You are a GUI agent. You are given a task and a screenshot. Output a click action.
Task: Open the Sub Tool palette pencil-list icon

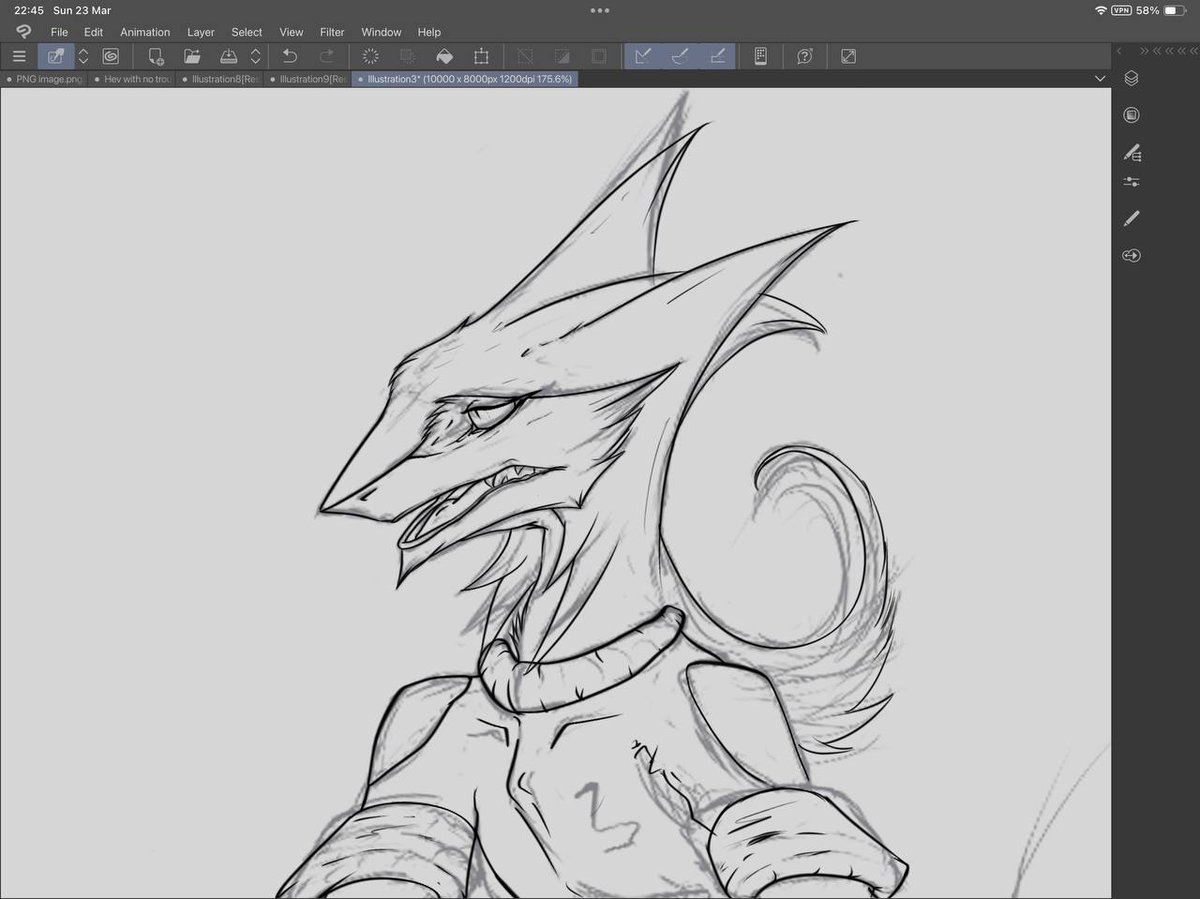click(x=1132, y=153)
